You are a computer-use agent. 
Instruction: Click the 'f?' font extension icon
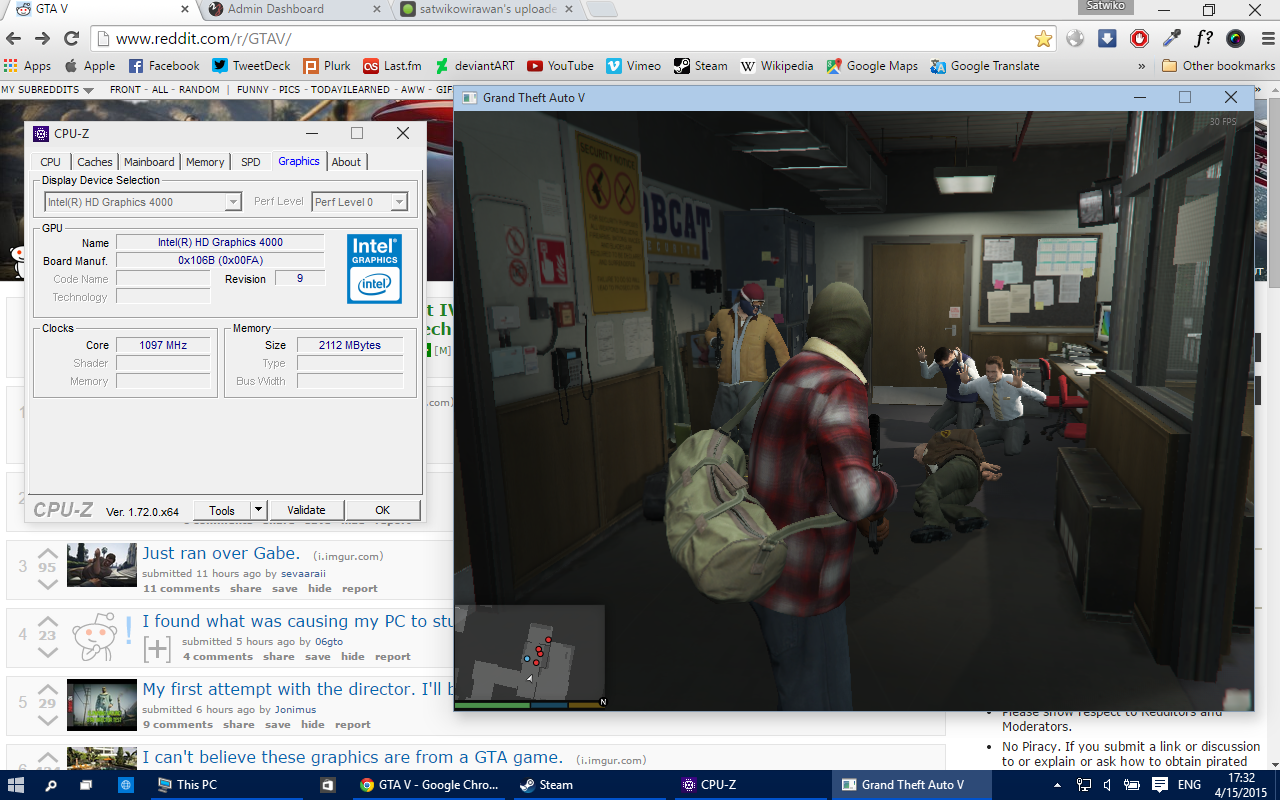coord(1204,39)
